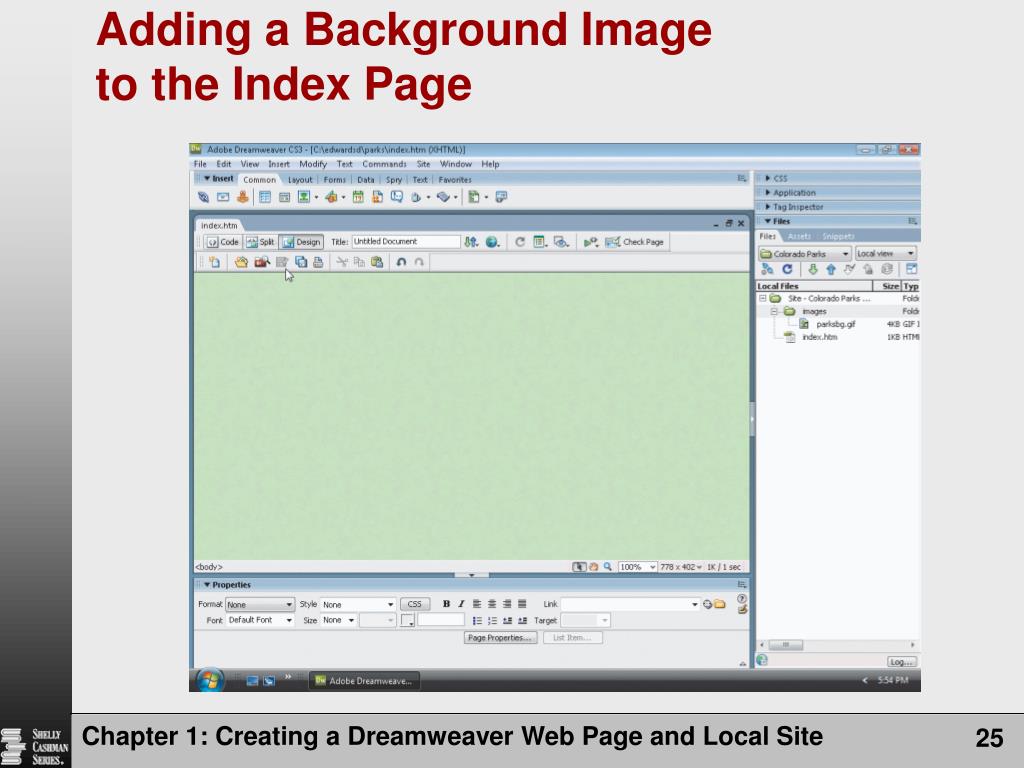Put files with blue up arrow
Viewport: 1024px width, 768px height.
click(x=831, y=269)
